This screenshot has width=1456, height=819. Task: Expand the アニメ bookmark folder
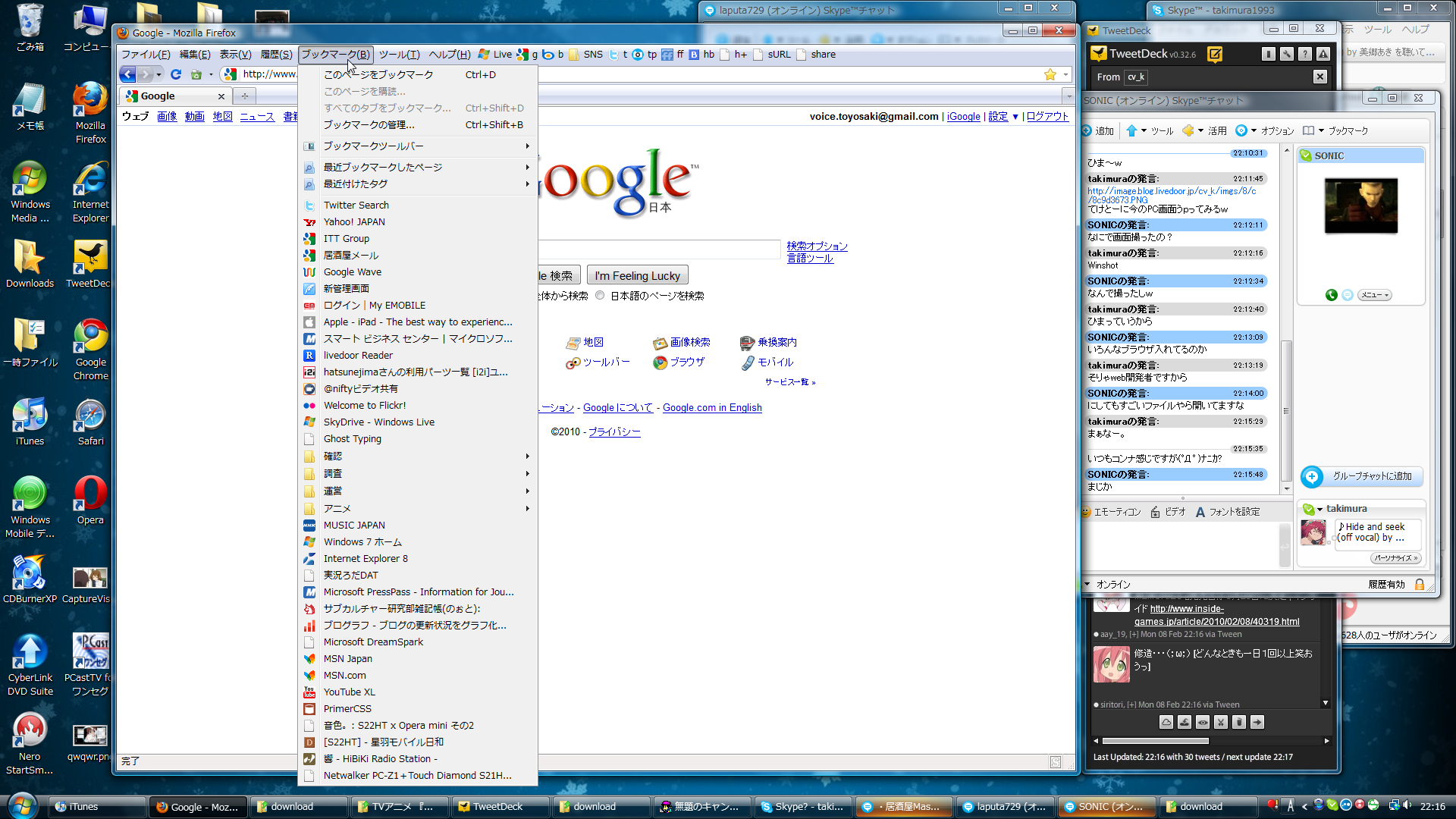coord(418,509)
